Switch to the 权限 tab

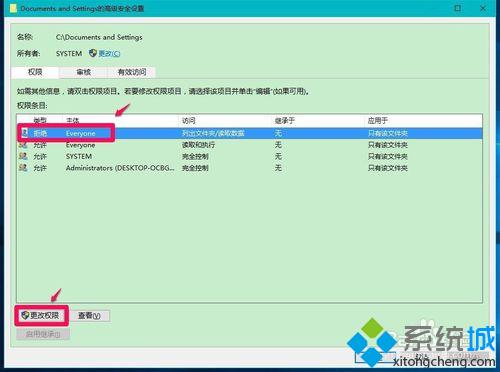[x=35, y=72]
